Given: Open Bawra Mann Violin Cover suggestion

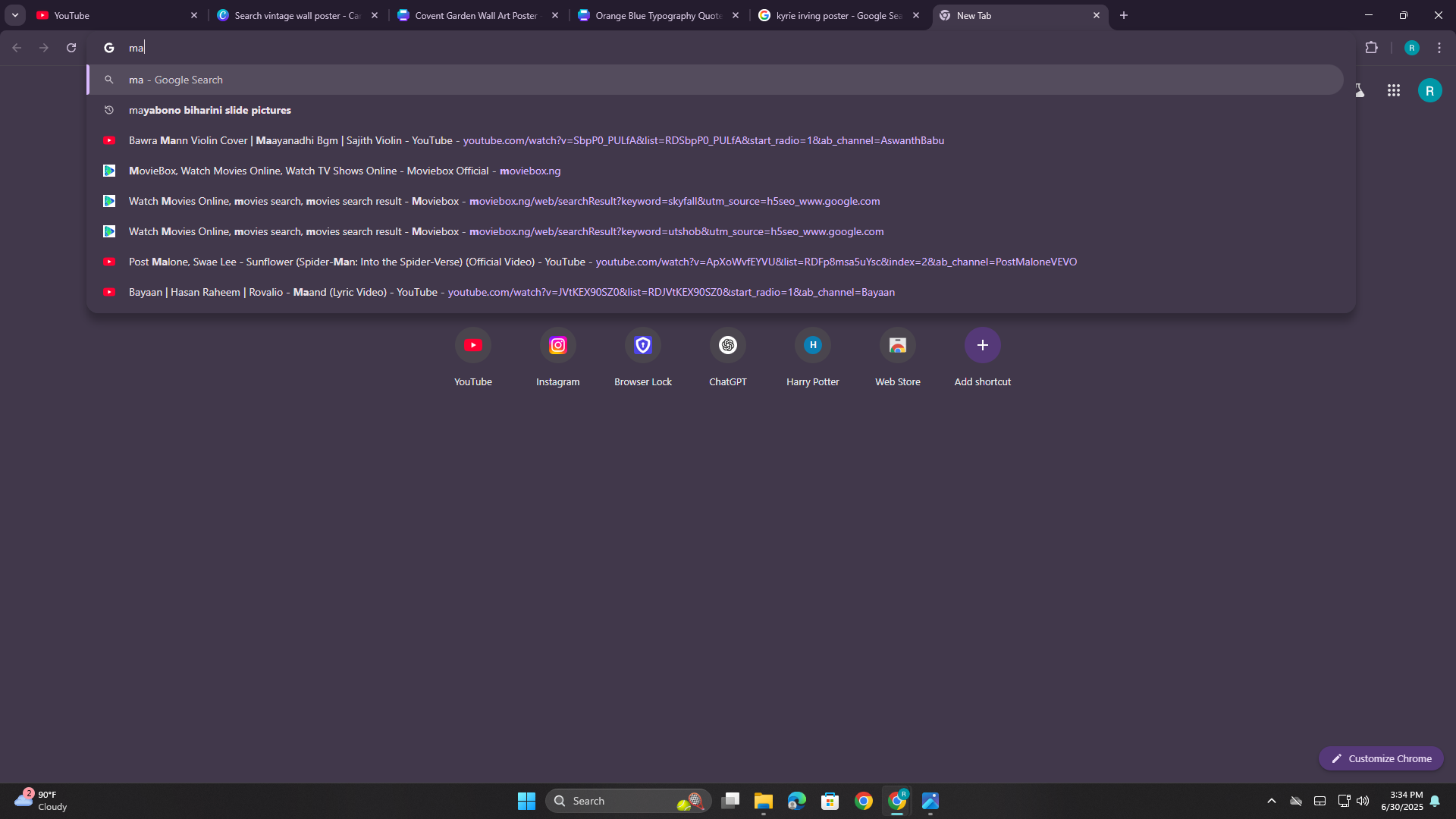Looking at the screenshot, I should [715, 140].
